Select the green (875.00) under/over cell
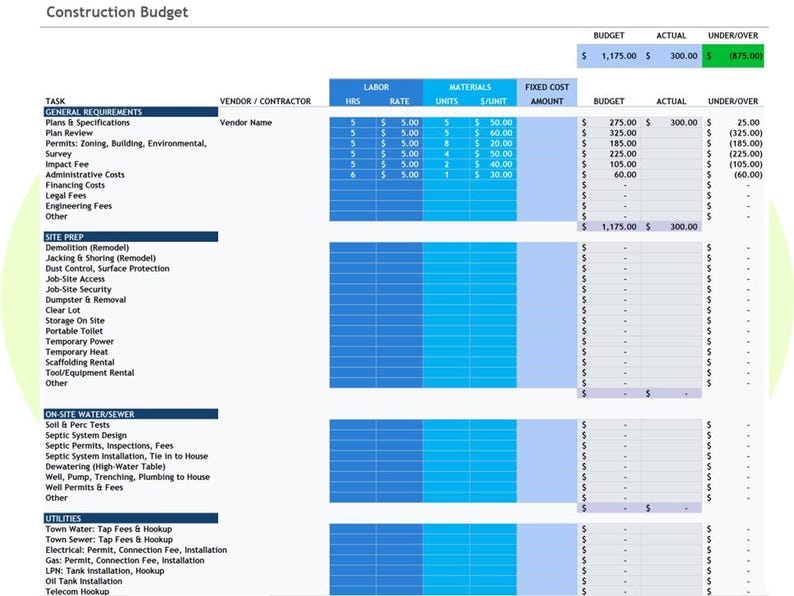This screenshot has width=794, height=596. click(x=733, y=56)
